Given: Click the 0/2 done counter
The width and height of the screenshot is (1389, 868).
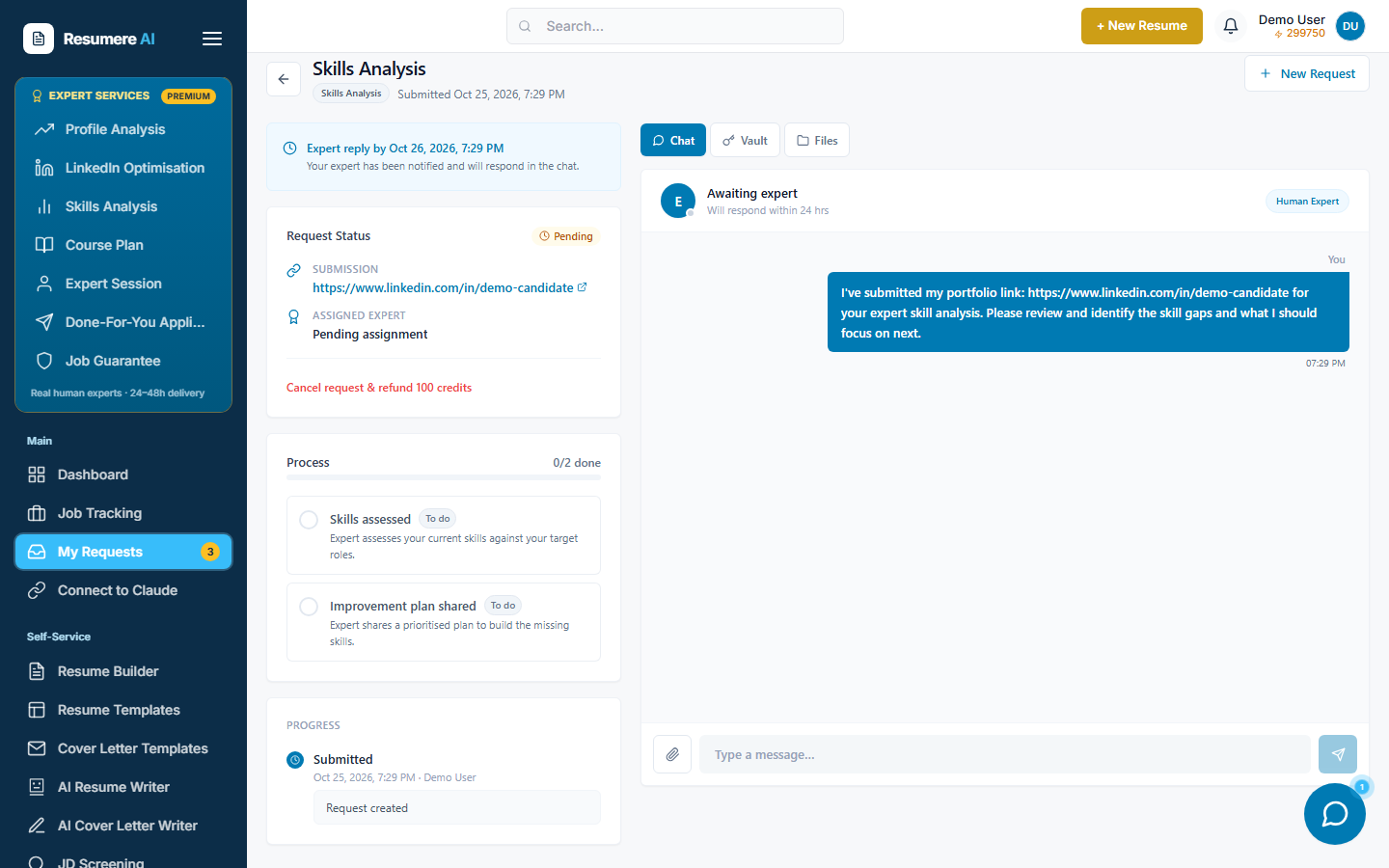Looking at the screenshot, I should tap(577, 463).
